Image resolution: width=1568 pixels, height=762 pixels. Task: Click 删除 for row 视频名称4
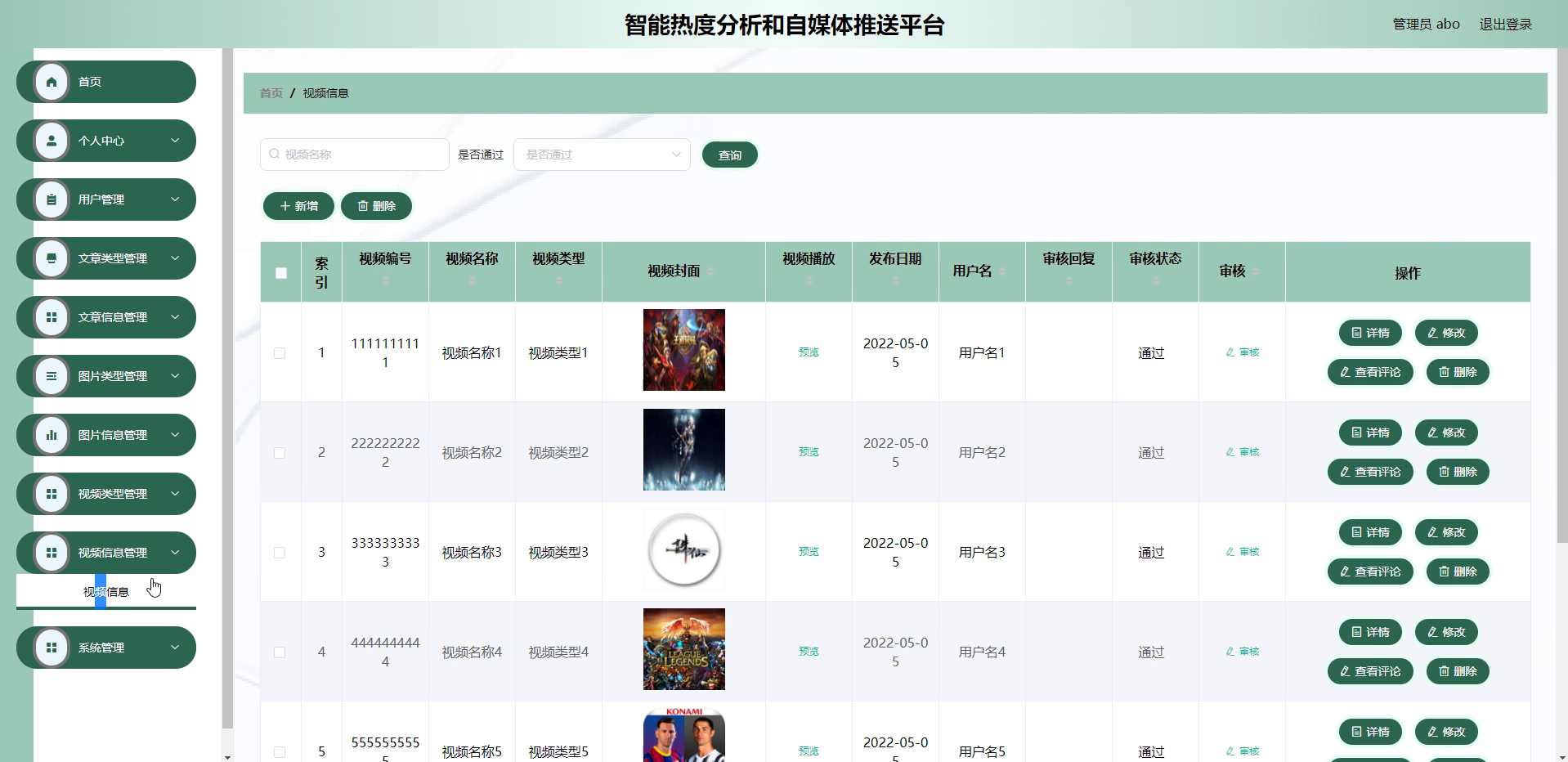pyautogui.click(x=1458, y=671)
